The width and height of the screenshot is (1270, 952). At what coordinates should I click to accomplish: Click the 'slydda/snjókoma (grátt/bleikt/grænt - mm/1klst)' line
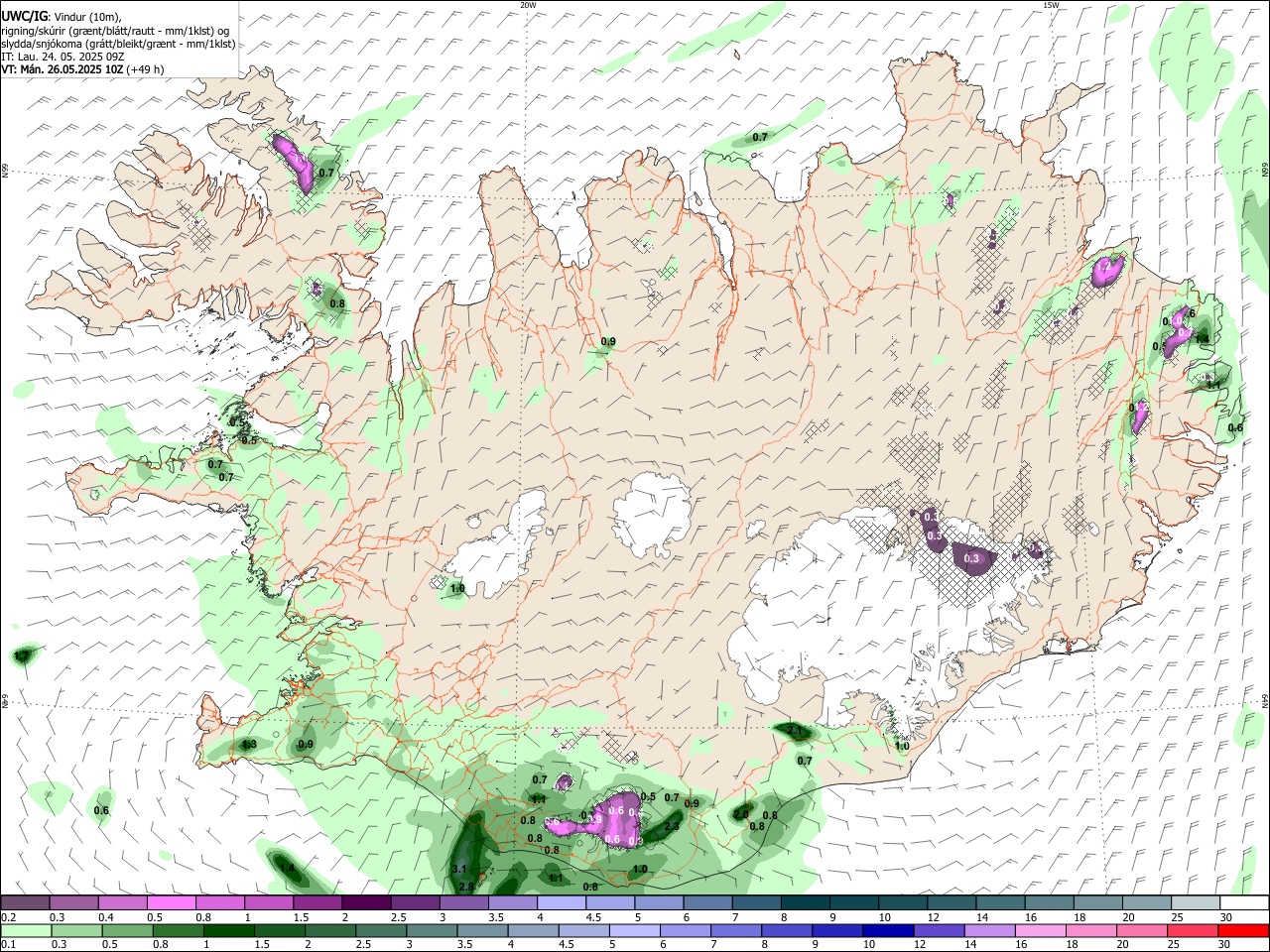[x=118, y=44]
